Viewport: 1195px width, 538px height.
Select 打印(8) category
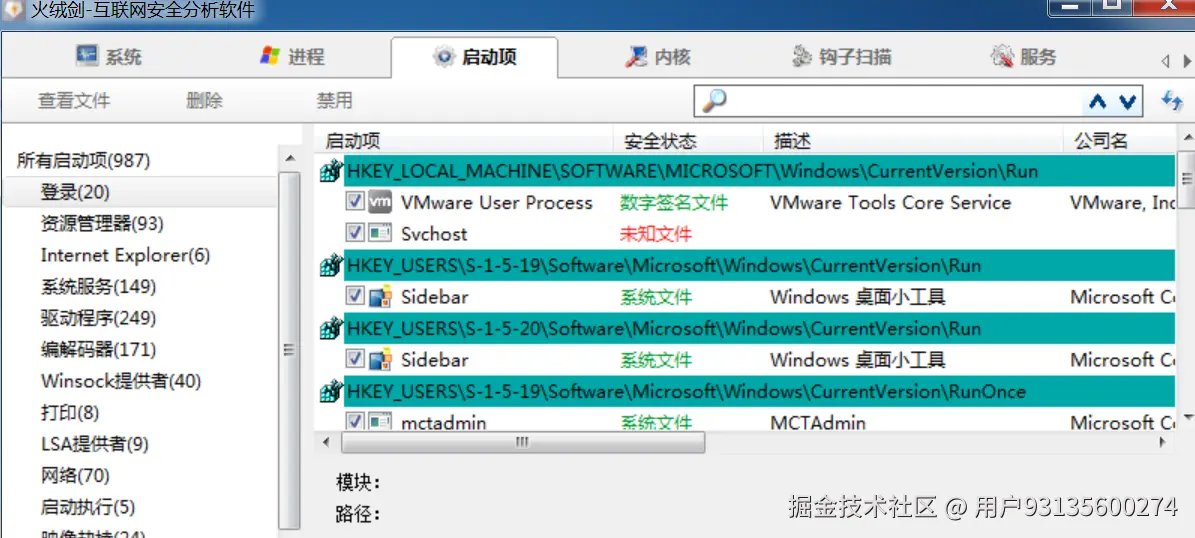coord(69,412)
